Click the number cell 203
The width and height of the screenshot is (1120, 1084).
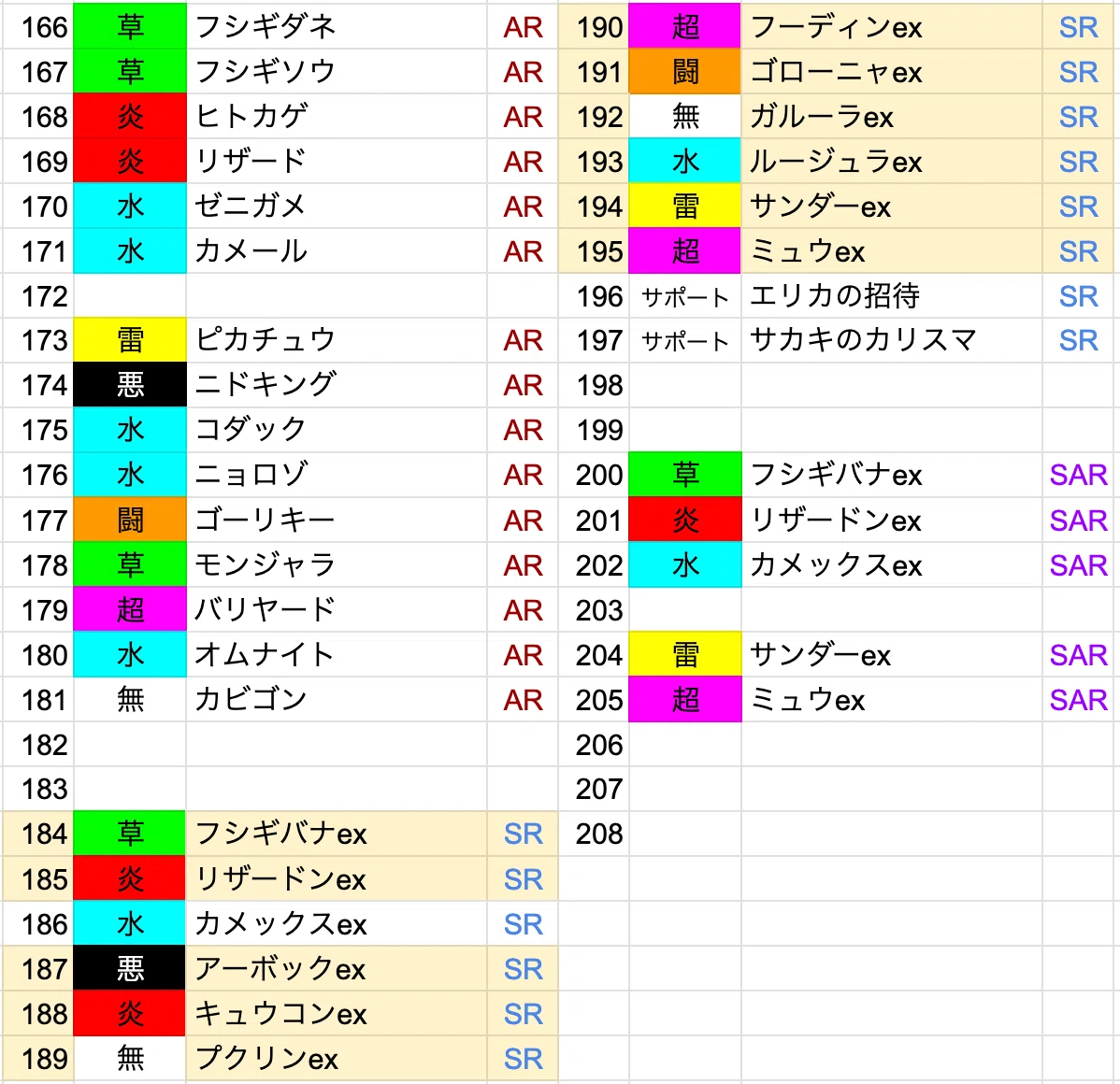tap(594, 610)
